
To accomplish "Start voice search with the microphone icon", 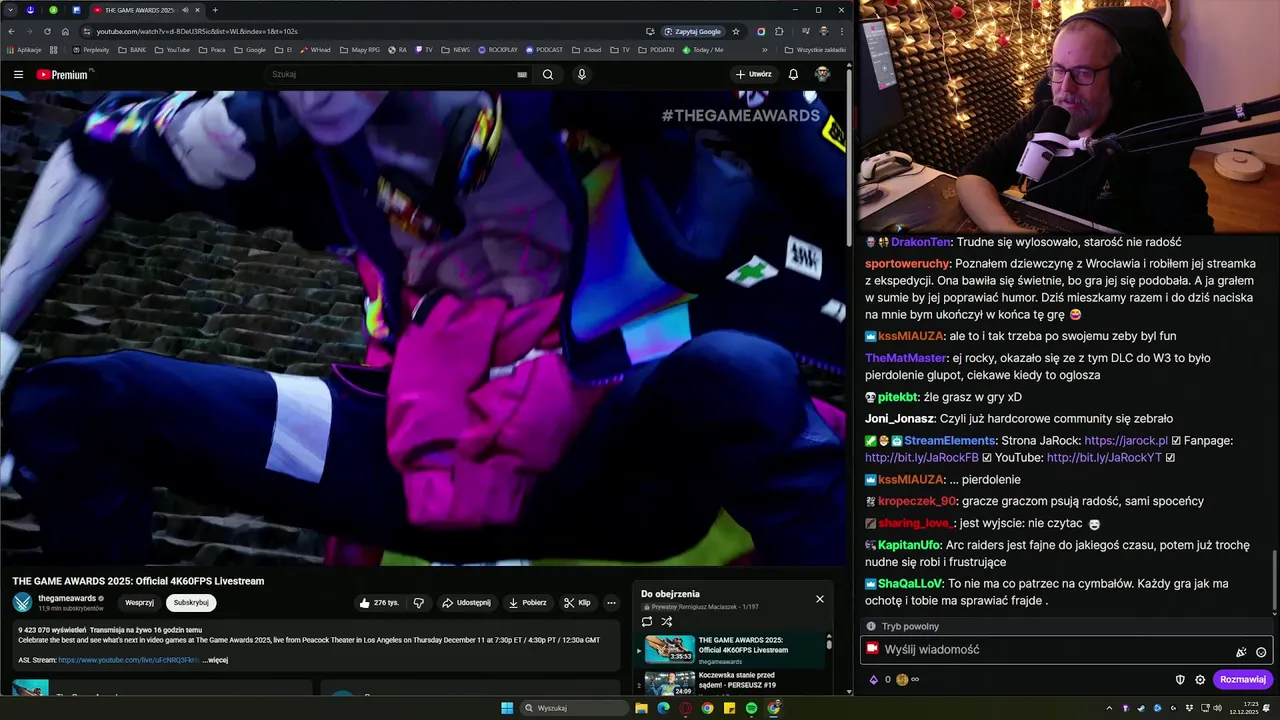I will point(581,74).
